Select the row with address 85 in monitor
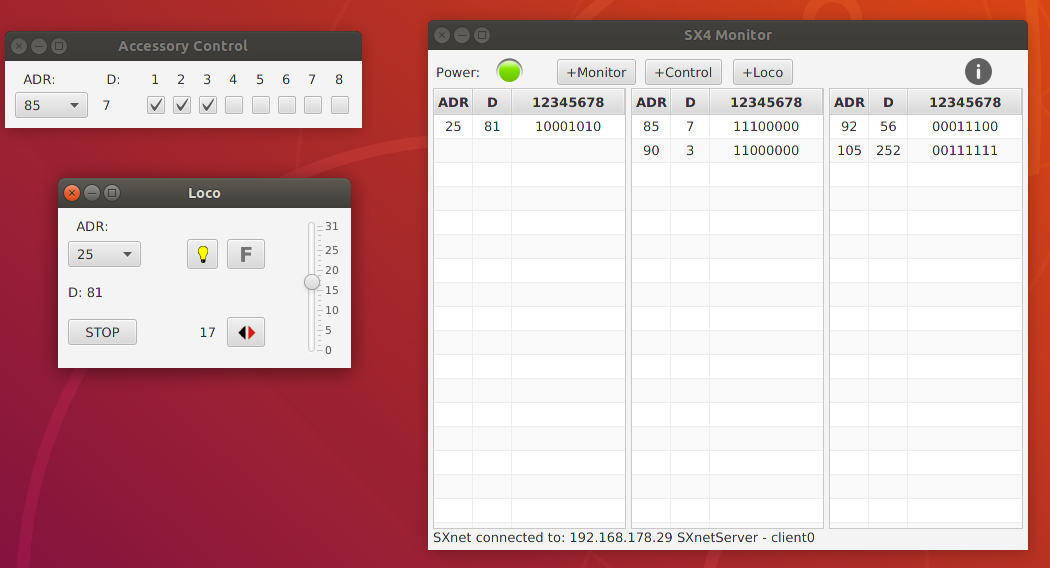The height and width of the screenshot is (568, 1050). click(x=727, y=127)
